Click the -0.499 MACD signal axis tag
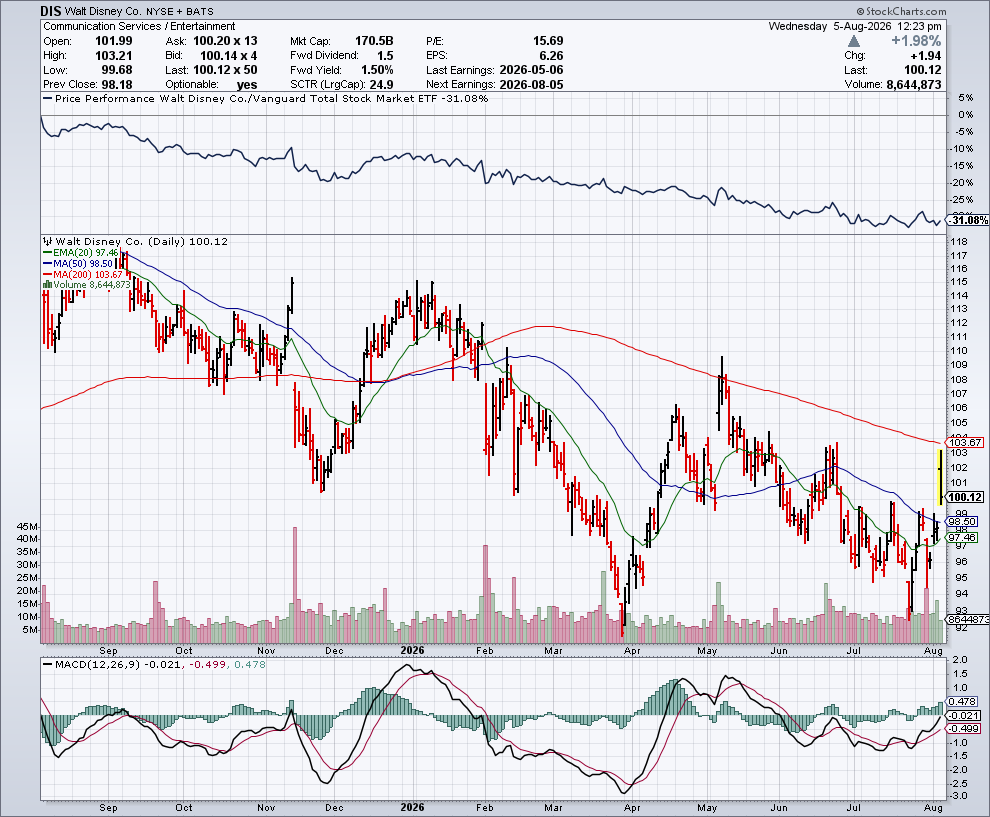 (x=964, y=728)
